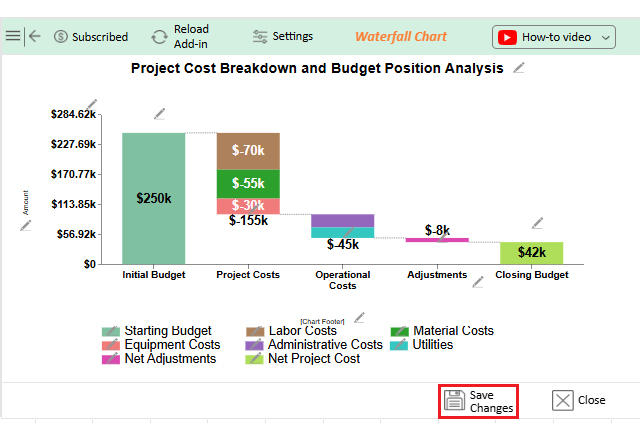Close the chart editor via Close button
This screenshot has height=440, width=640.
point(579,400)
